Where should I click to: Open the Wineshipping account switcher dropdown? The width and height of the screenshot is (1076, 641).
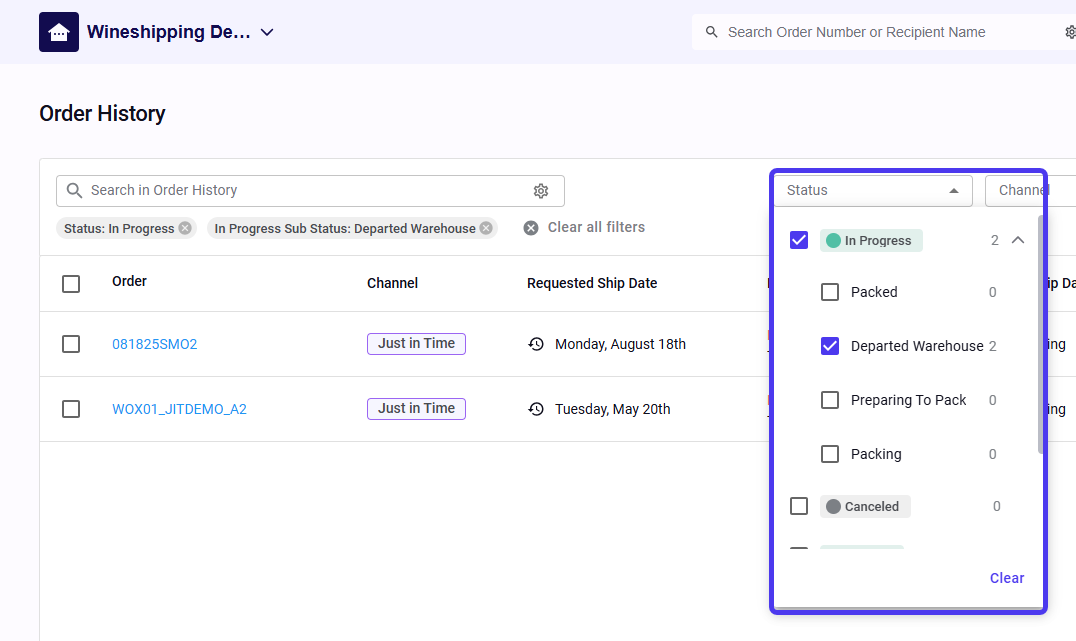pyautogui.click(x=267, y=32)
